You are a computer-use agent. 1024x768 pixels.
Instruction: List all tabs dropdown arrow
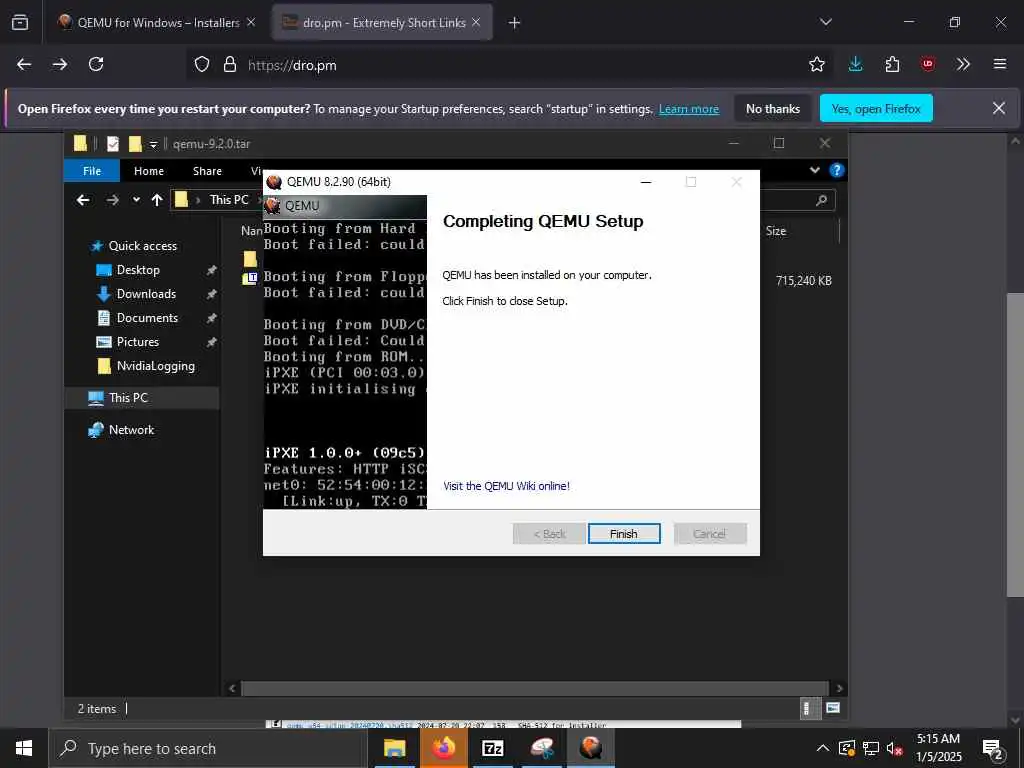click(x=825, y=22)
